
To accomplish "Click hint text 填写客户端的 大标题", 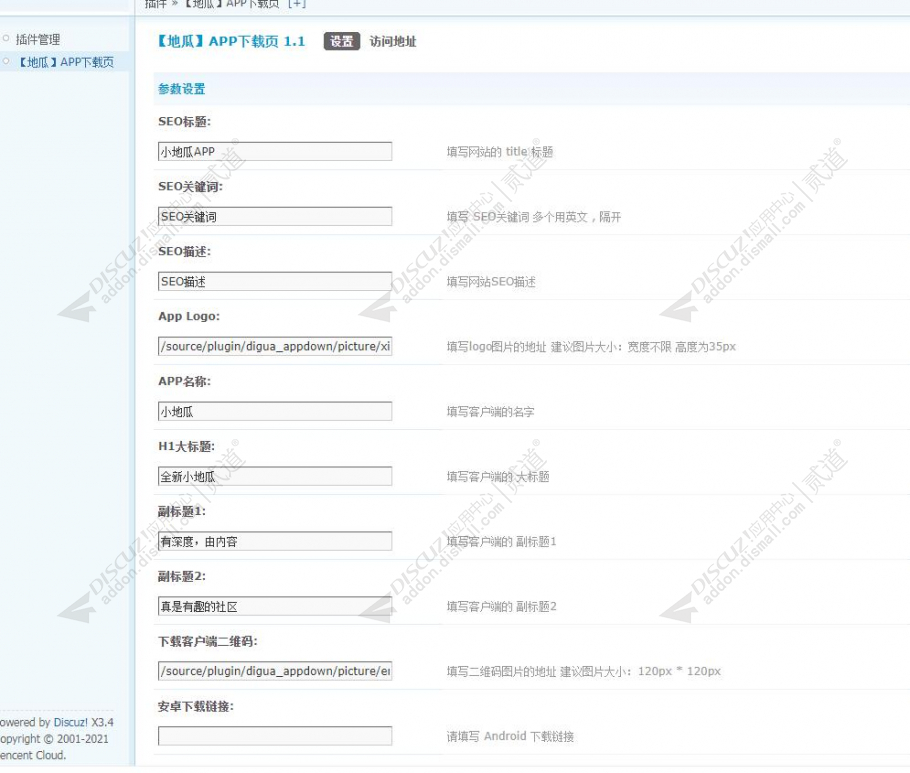I will 498,476.
